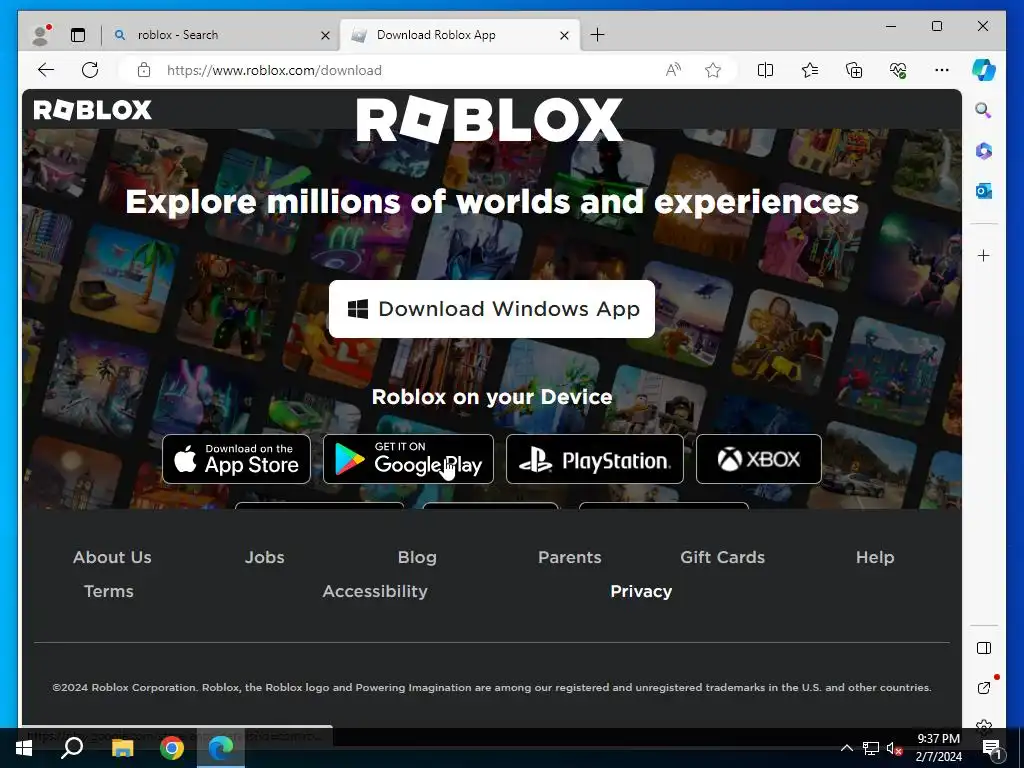Image resolution: width=1024 pixels, height=768 pixels.
Task: Click the small Roblox logo in header
Action: (x=93, y=110)
